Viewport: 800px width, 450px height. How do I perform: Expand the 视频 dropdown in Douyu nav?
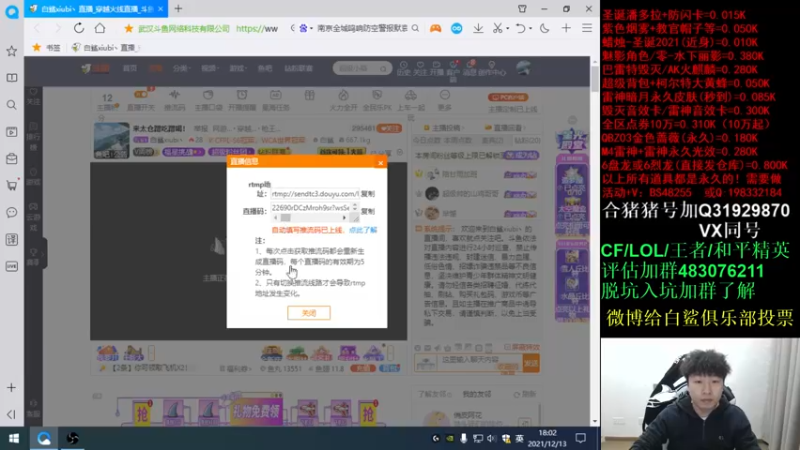coord(209,68)
